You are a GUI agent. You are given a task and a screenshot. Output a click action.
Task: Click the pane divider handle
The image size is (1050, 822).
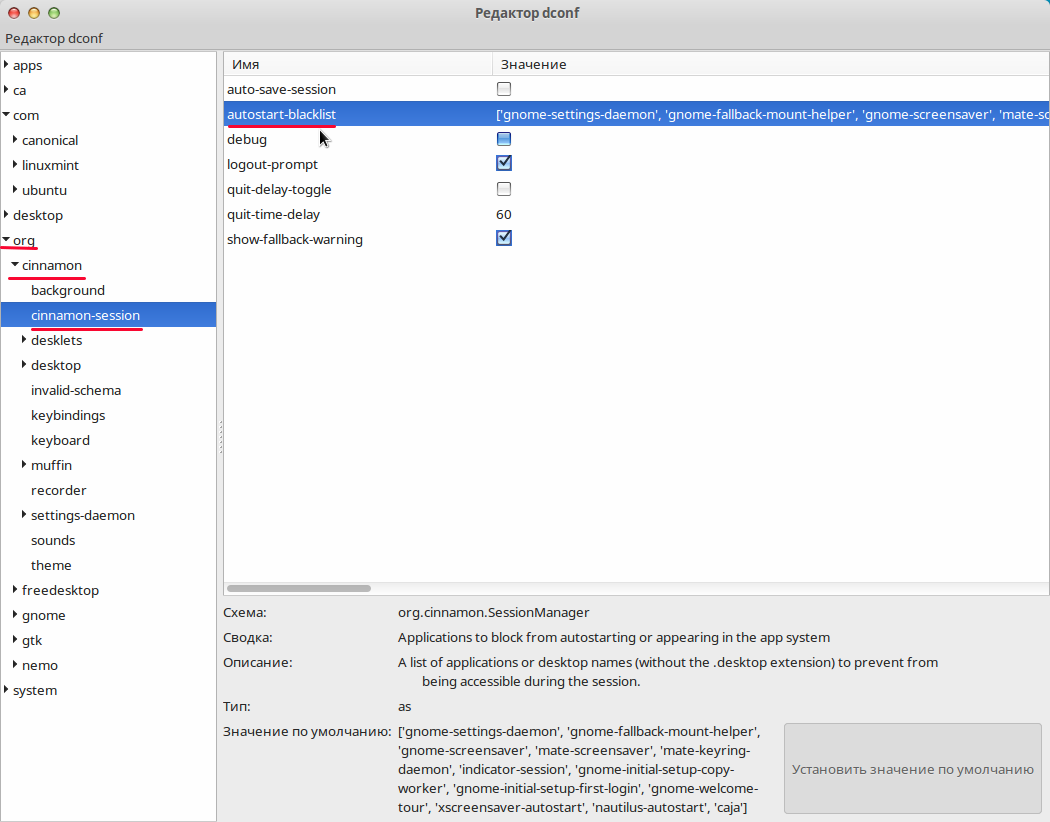pyautogui.click(x=220, y=436)
